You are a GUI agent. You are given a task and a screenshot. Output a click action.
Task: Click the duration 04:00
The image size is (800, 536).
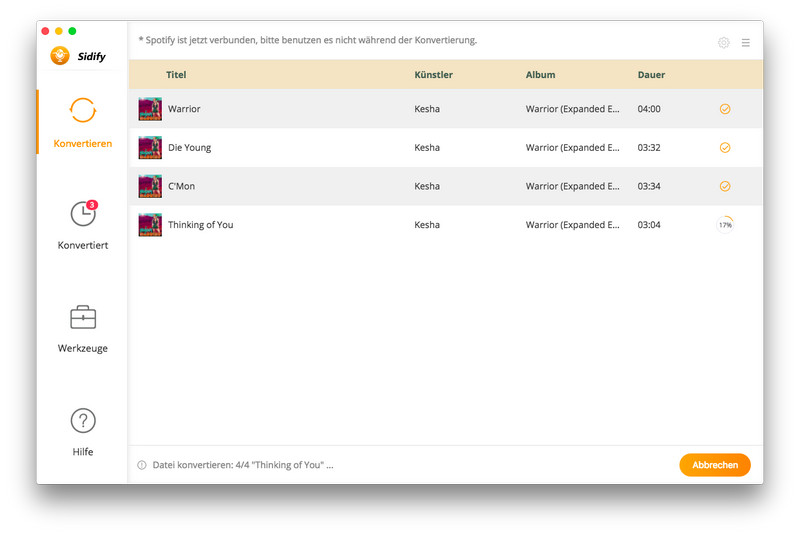[649, 109]
